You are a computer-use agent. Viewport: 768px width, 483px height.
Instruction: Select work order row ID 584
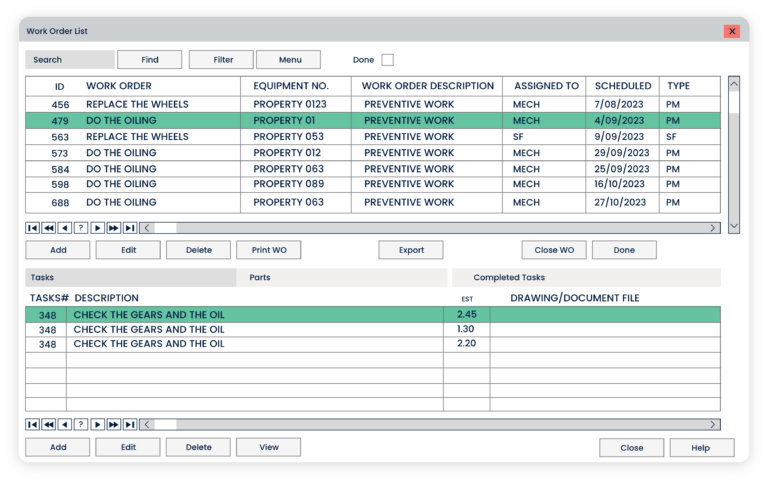[x=373, y=169]
